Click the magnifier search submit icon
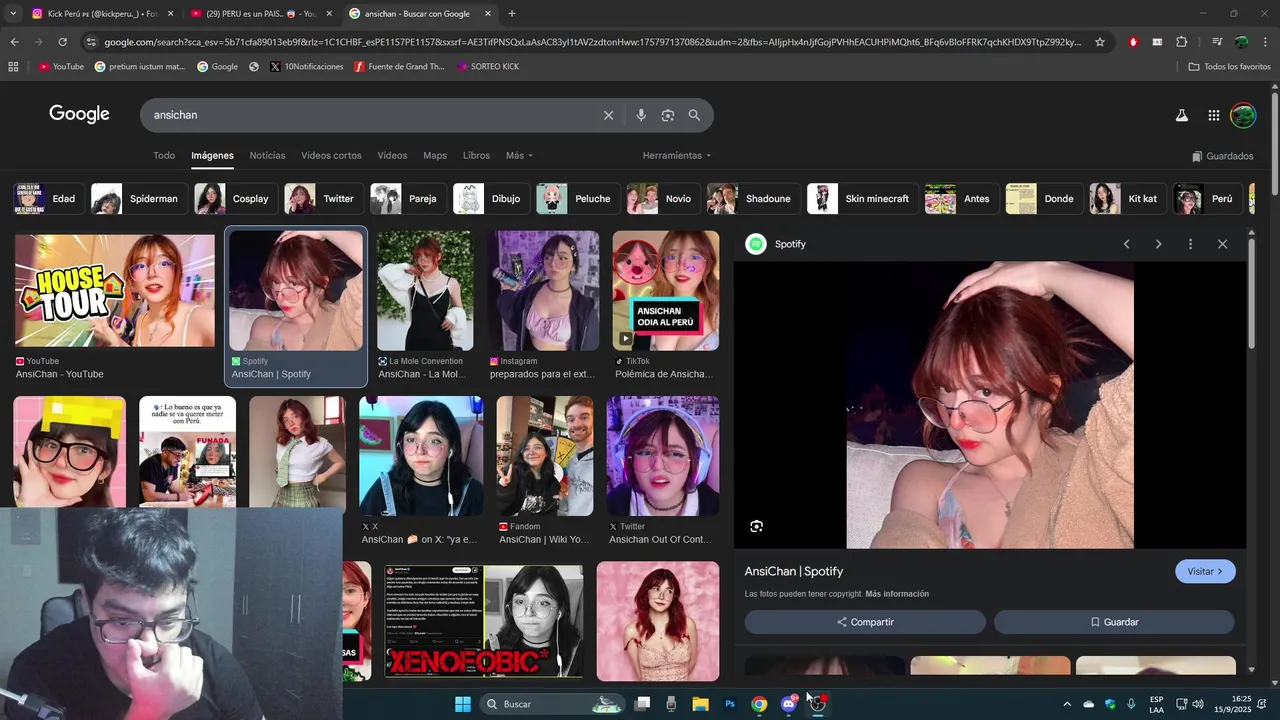Image resolution: width=1280 pixels, height=720 pixels. click(x=694, y=115)
